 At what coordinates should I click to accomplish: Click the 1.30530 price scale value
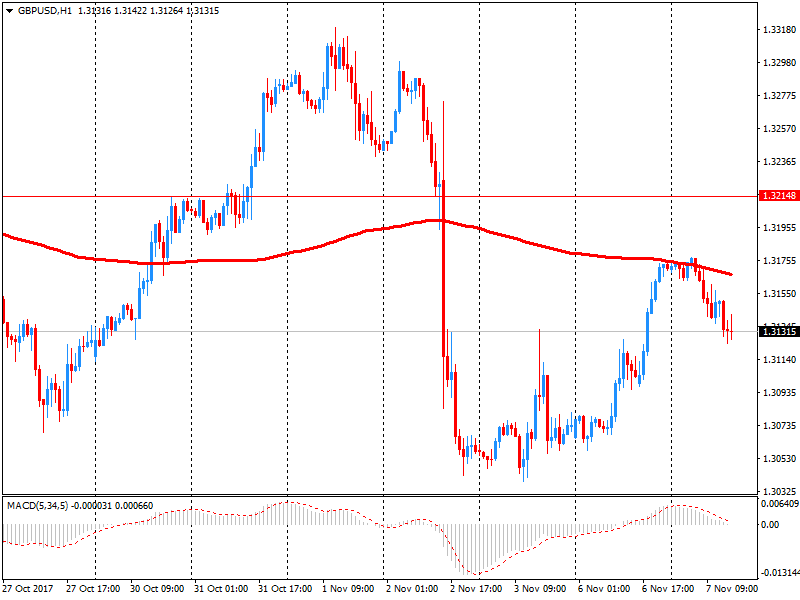point(779,459)
